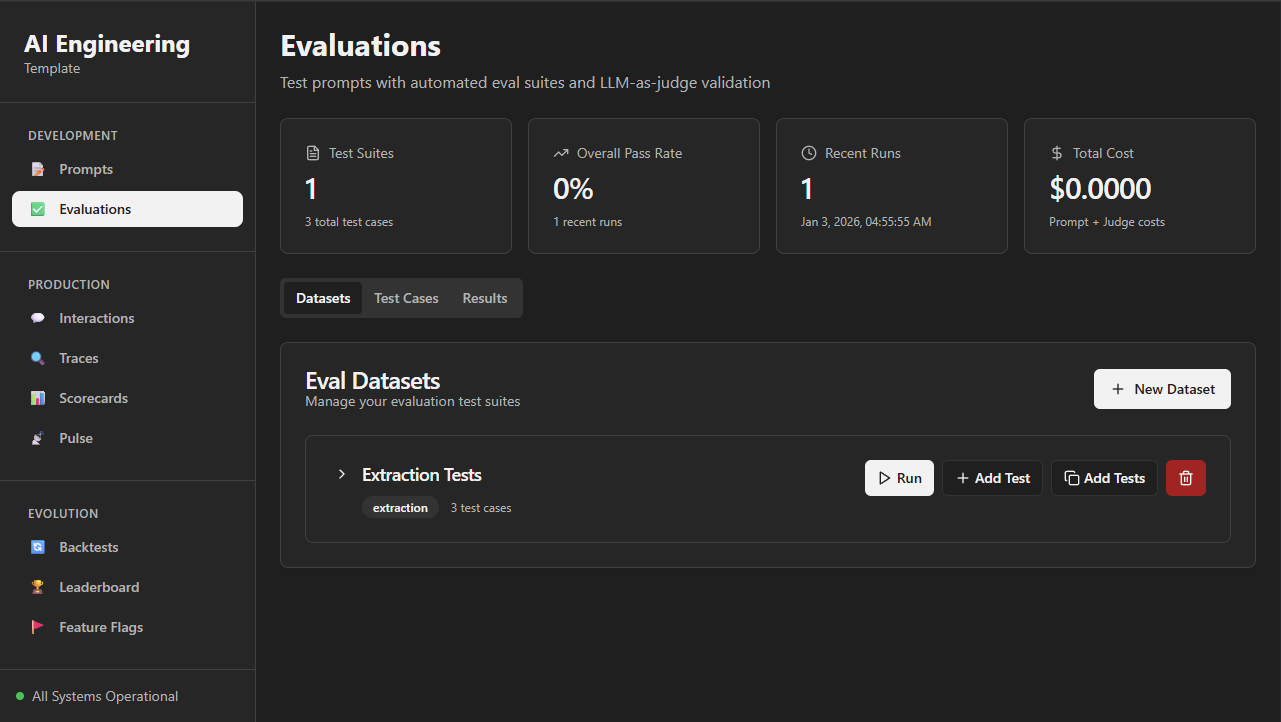This screenshot has width=1281, height=722.
Task: Expand the Extraction Tests dataset
Action: [x=341, y=474]
